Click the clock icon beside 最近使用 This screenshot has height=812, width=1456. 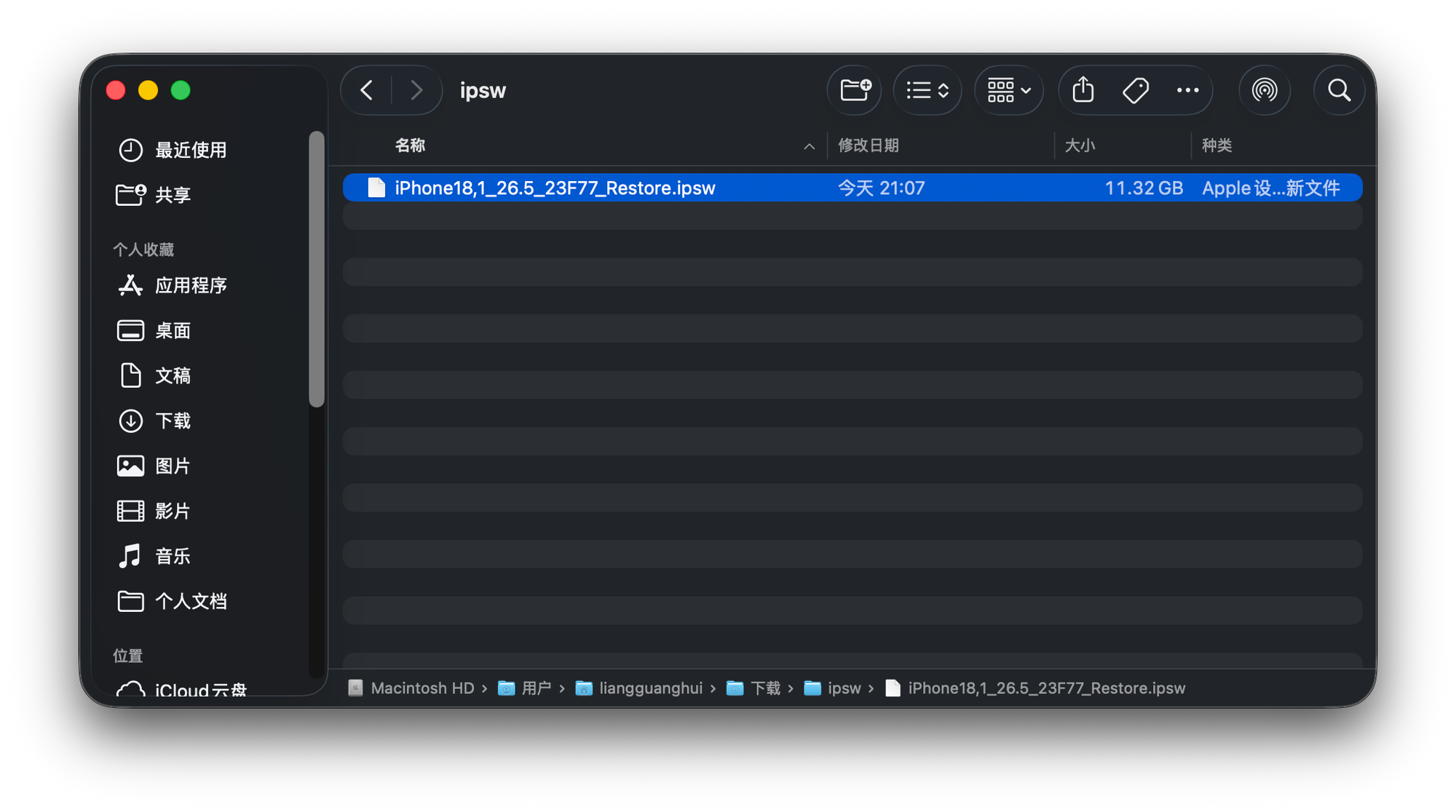[130, 150]
